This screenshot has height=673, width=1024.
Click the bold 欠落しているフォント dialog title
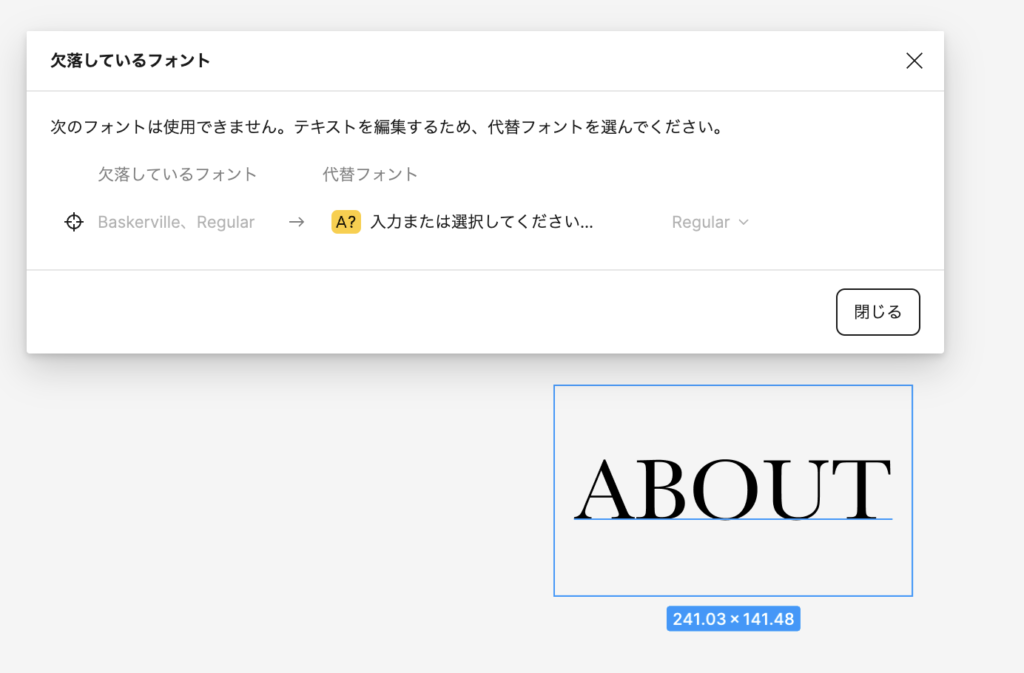(x=130, y=60)
